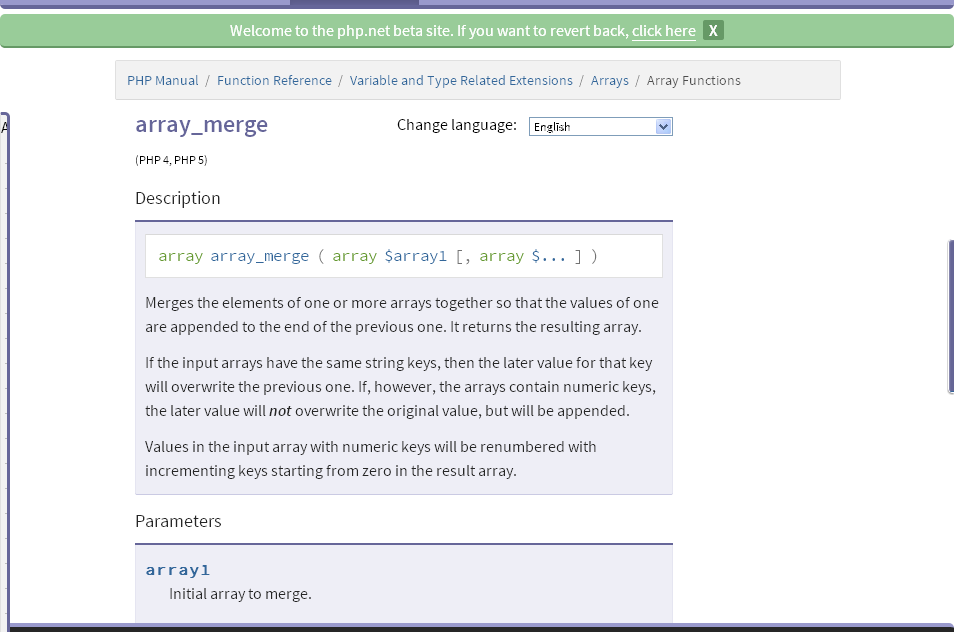954x632 pixels.
Task: Navigate to the Arrays breadcrumb
Action: click(x=609, y=80)
